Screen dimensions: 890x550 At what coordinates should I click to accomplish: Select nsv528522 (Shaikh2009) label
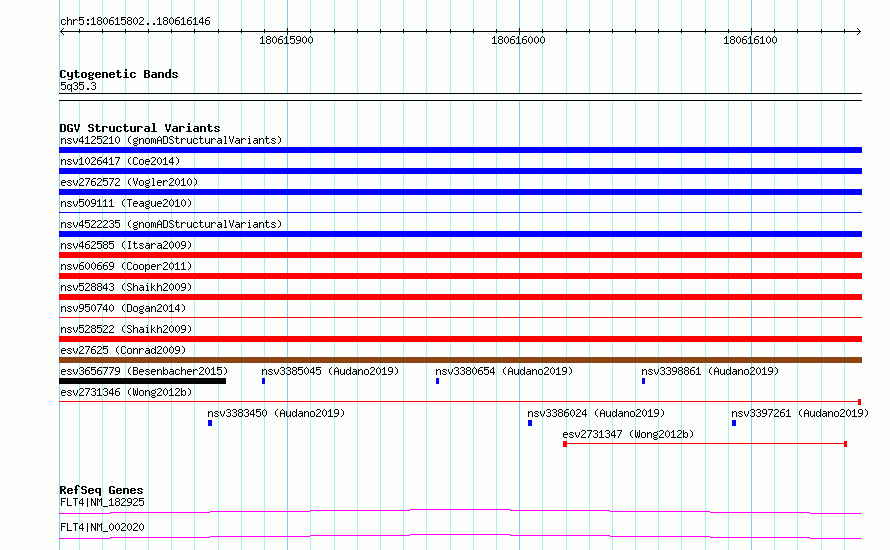pyautogui.click(x=126, y=329)
